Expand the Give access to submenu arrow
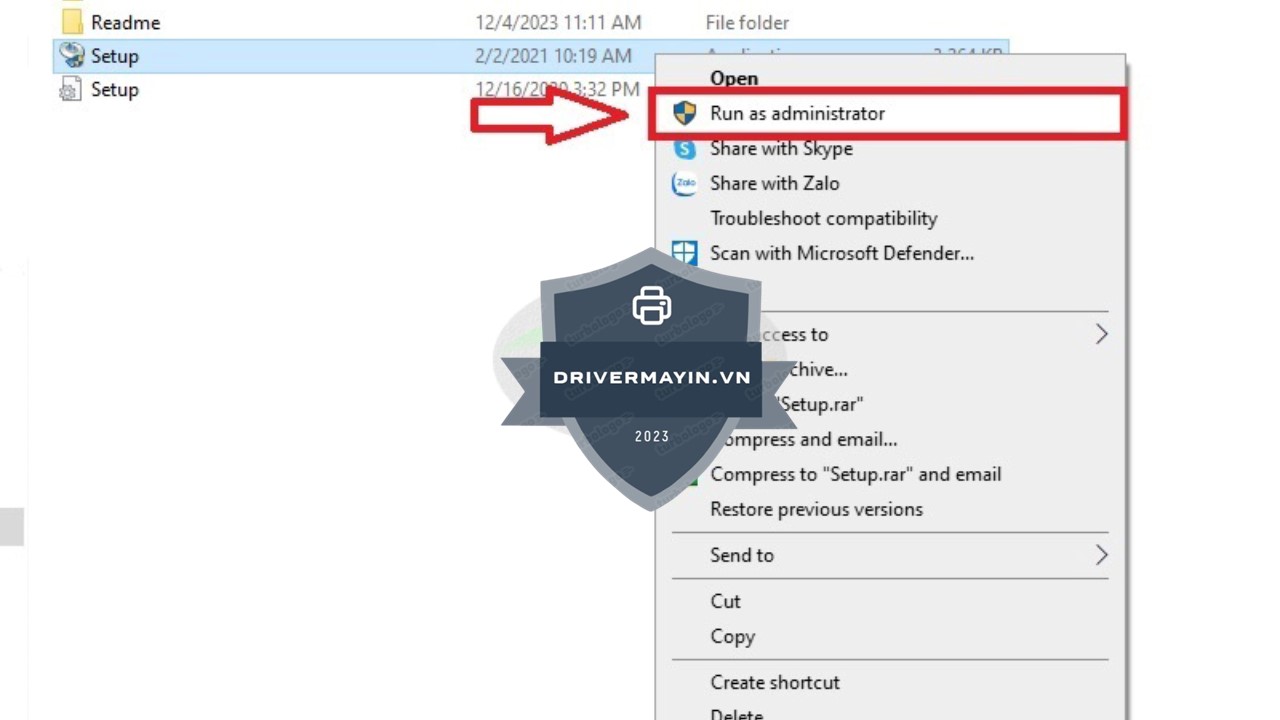 1101,334
